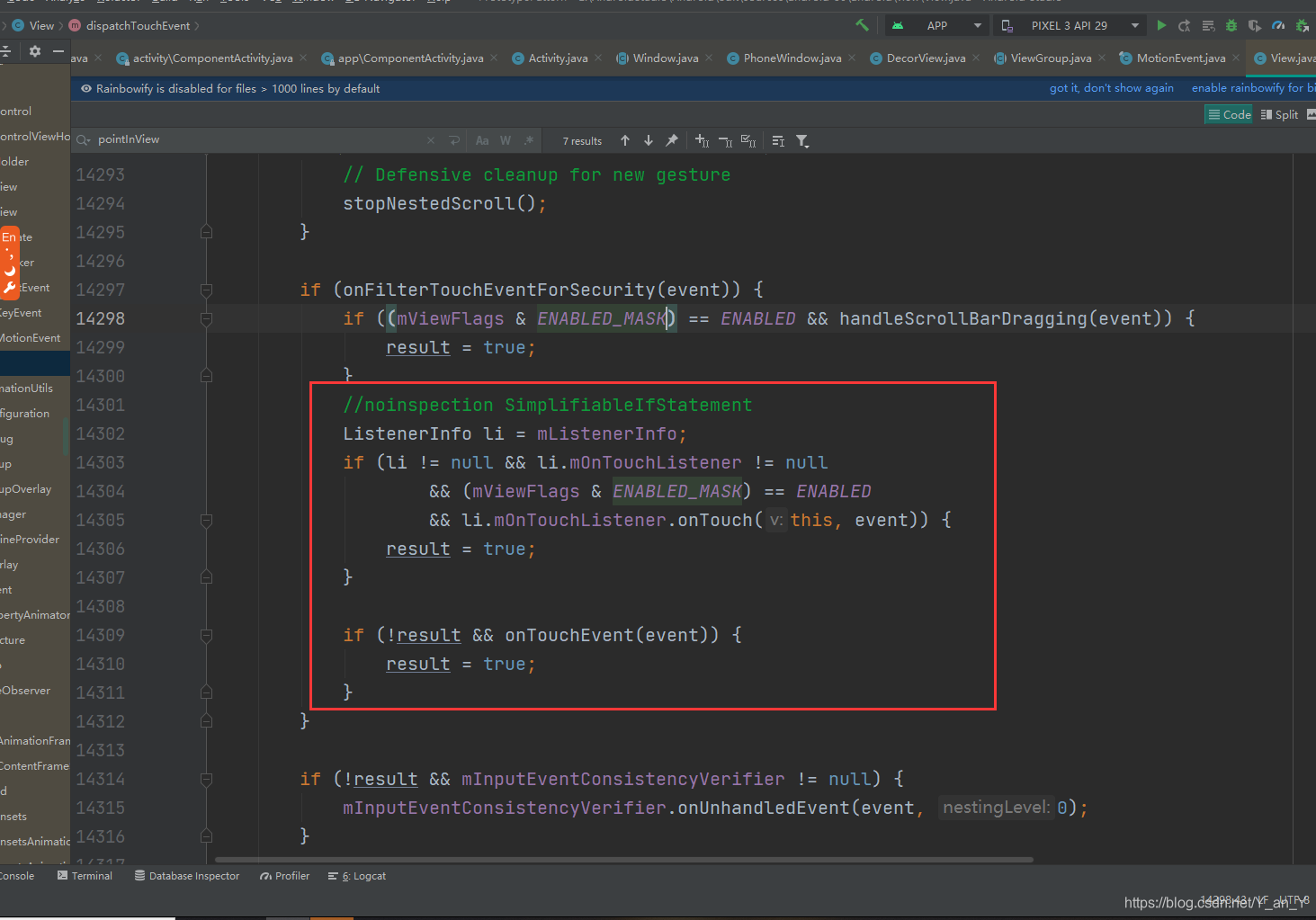Apply code changes icon in toolbar
The width and height of the screenshot is (1316, 920).
[x=1208, y=25]
